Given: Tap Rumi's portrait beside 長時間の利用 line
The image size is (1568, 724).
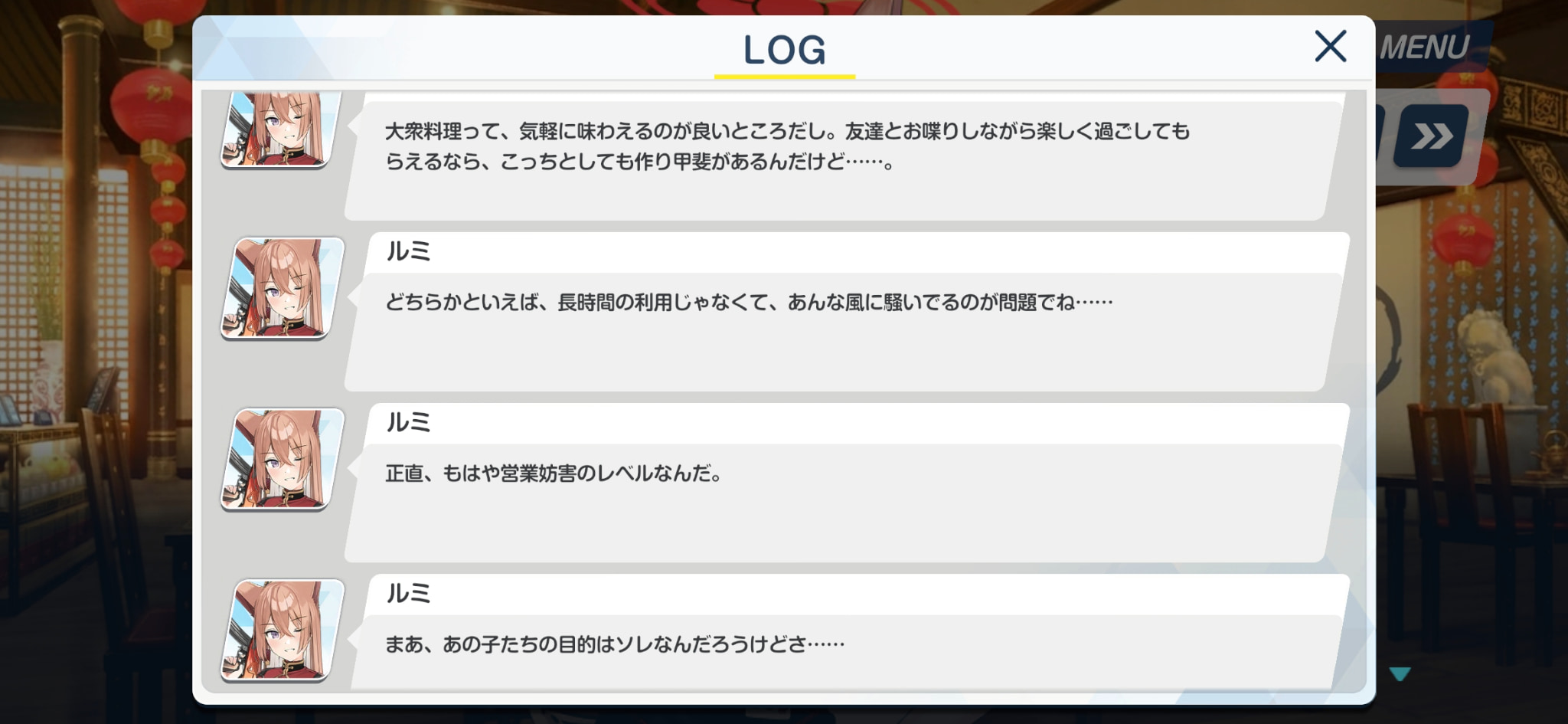Looking at the screenshot, I should (x=283, y=288).
